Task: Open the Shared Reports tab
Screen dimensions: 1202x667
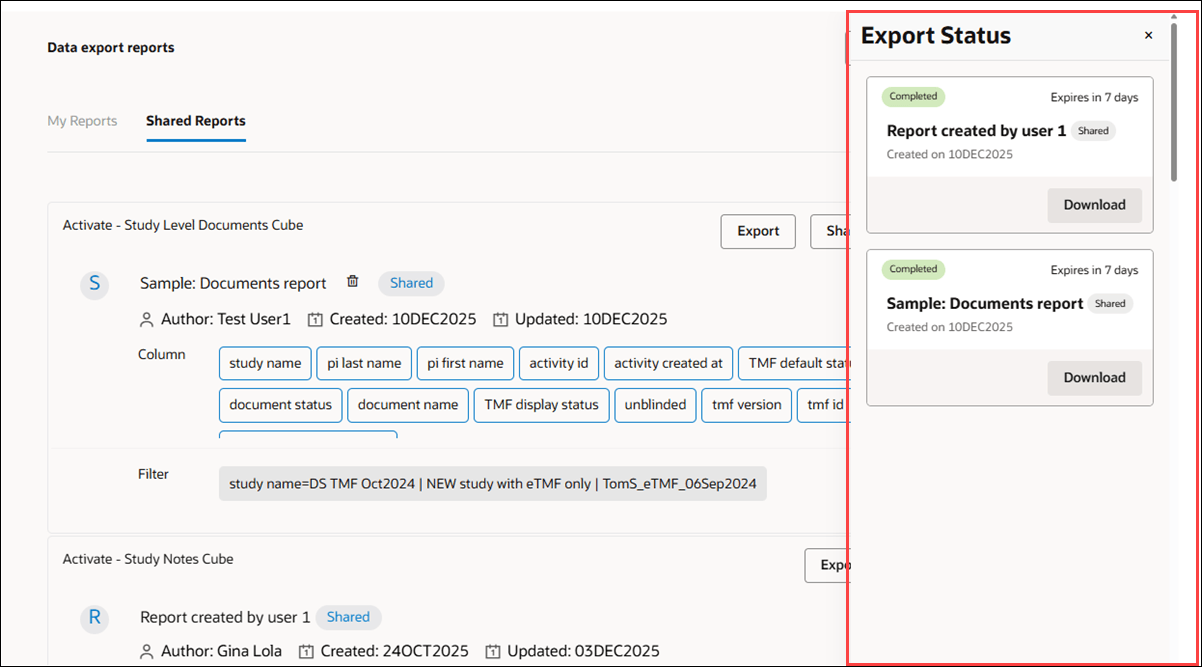Action: [195, 120]
